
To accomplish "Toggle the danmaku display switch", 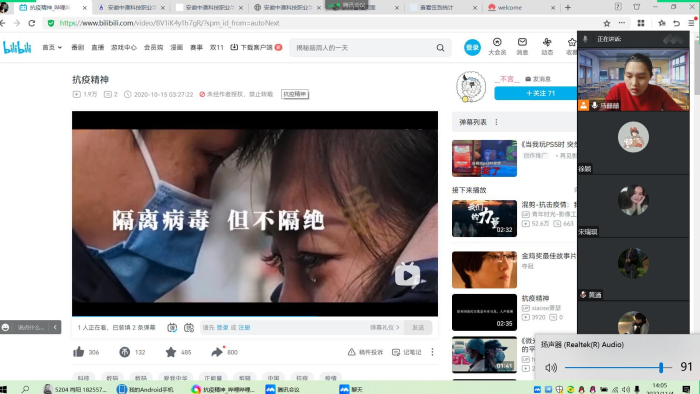I will tap(172, 328).
